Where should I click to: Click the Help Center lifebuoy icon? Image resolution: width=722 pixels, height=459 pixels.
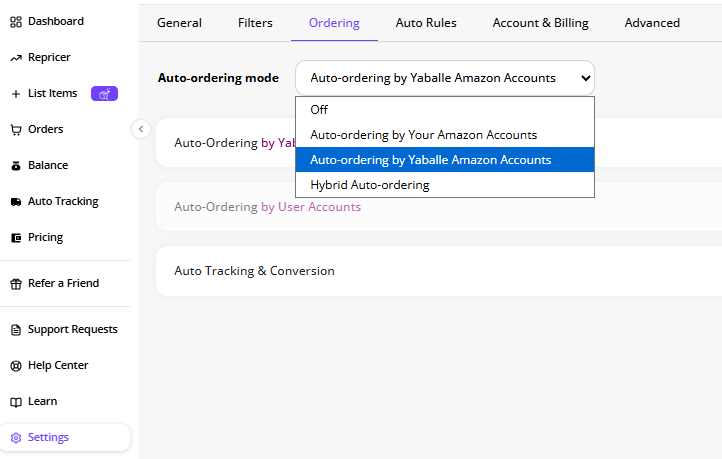[16, 366]
